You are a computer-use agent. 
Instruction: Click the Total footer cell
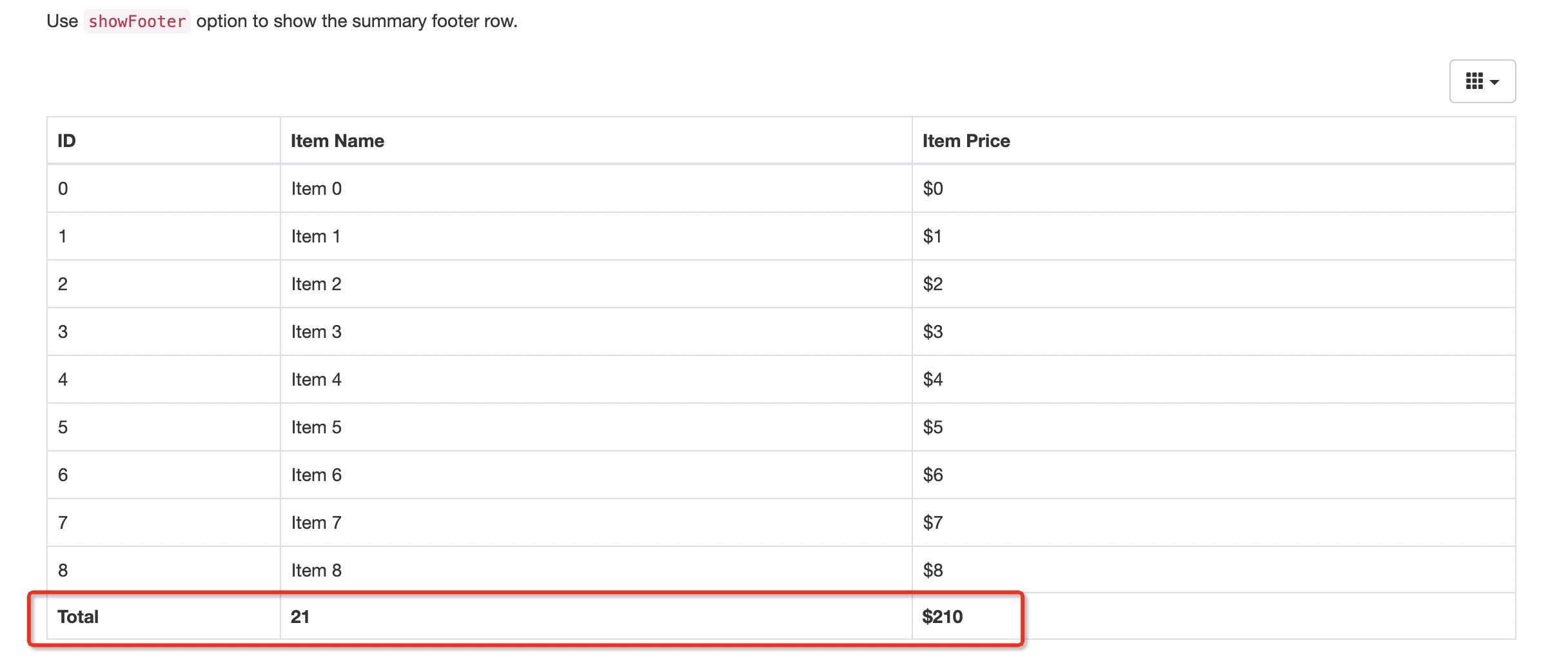(164, 617)
